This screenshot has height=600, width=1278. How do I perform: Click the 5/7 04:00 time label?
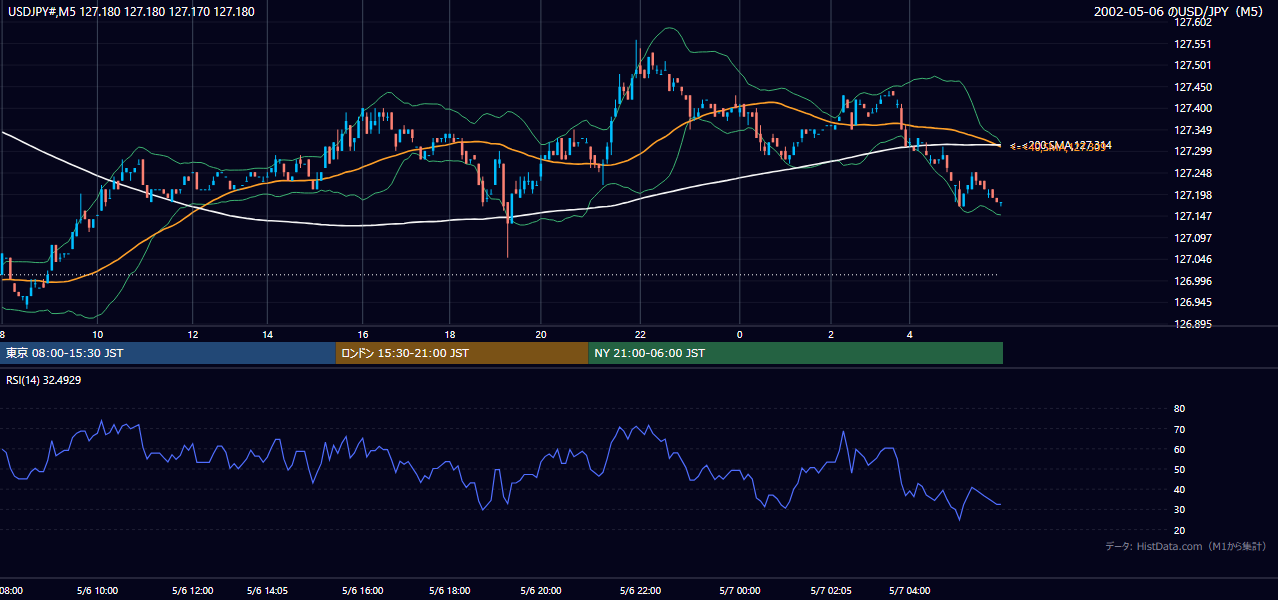(x=911, y=590)
